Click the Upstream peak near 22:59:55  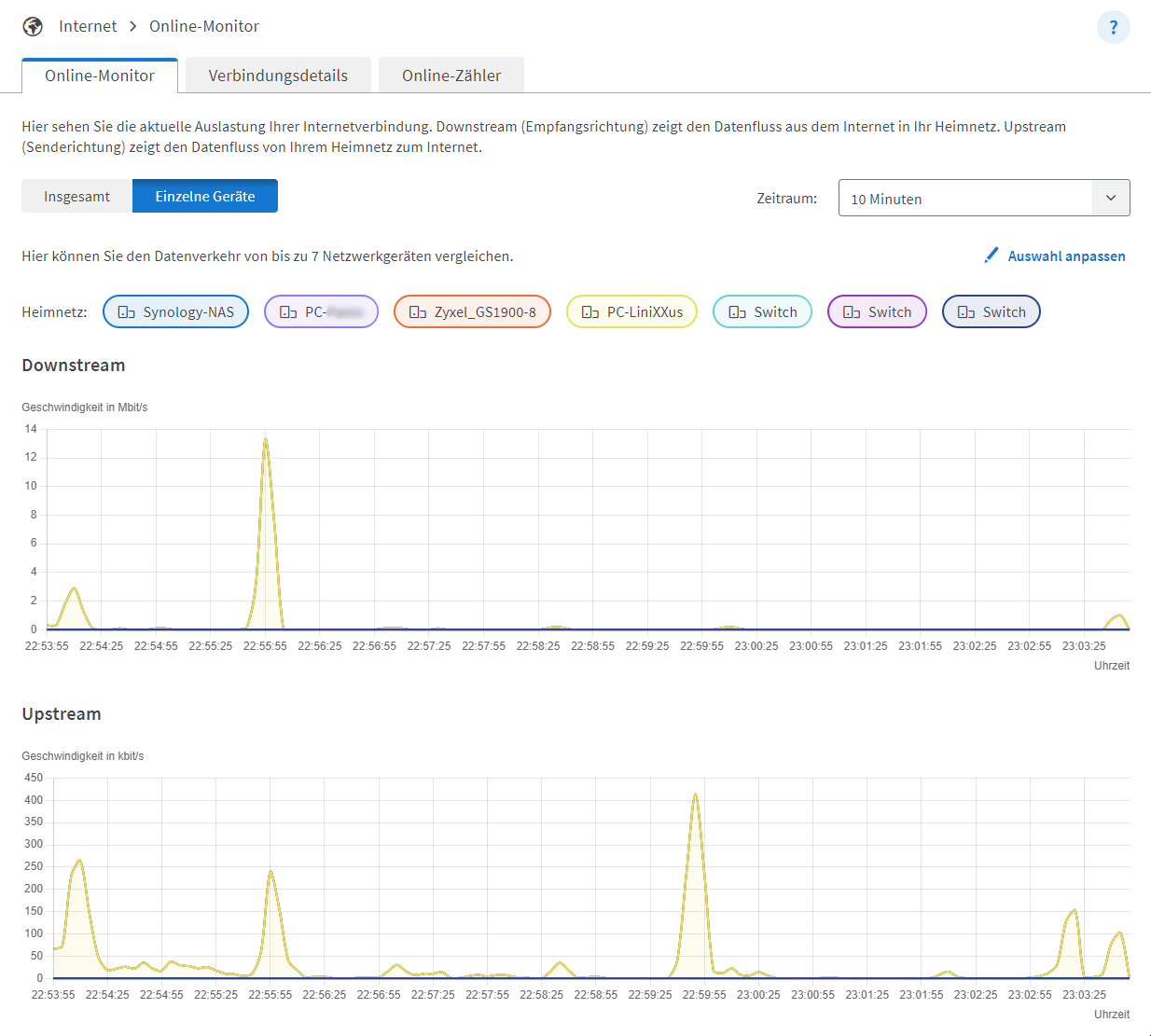tap(695, 795)
